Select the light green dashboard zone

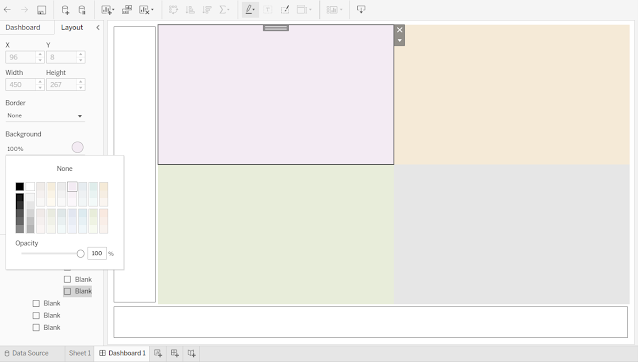click(276, 234)
